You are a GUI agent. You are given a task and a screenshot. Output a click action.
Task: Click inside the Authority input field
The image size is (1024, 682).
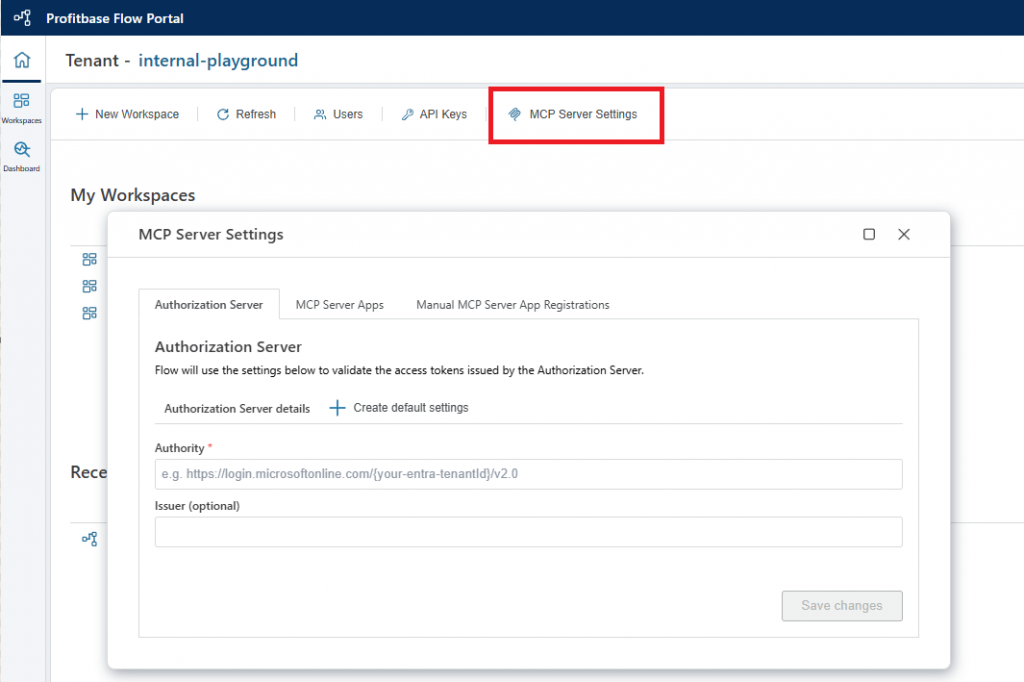pyautogui.click(x=528, y=474)
